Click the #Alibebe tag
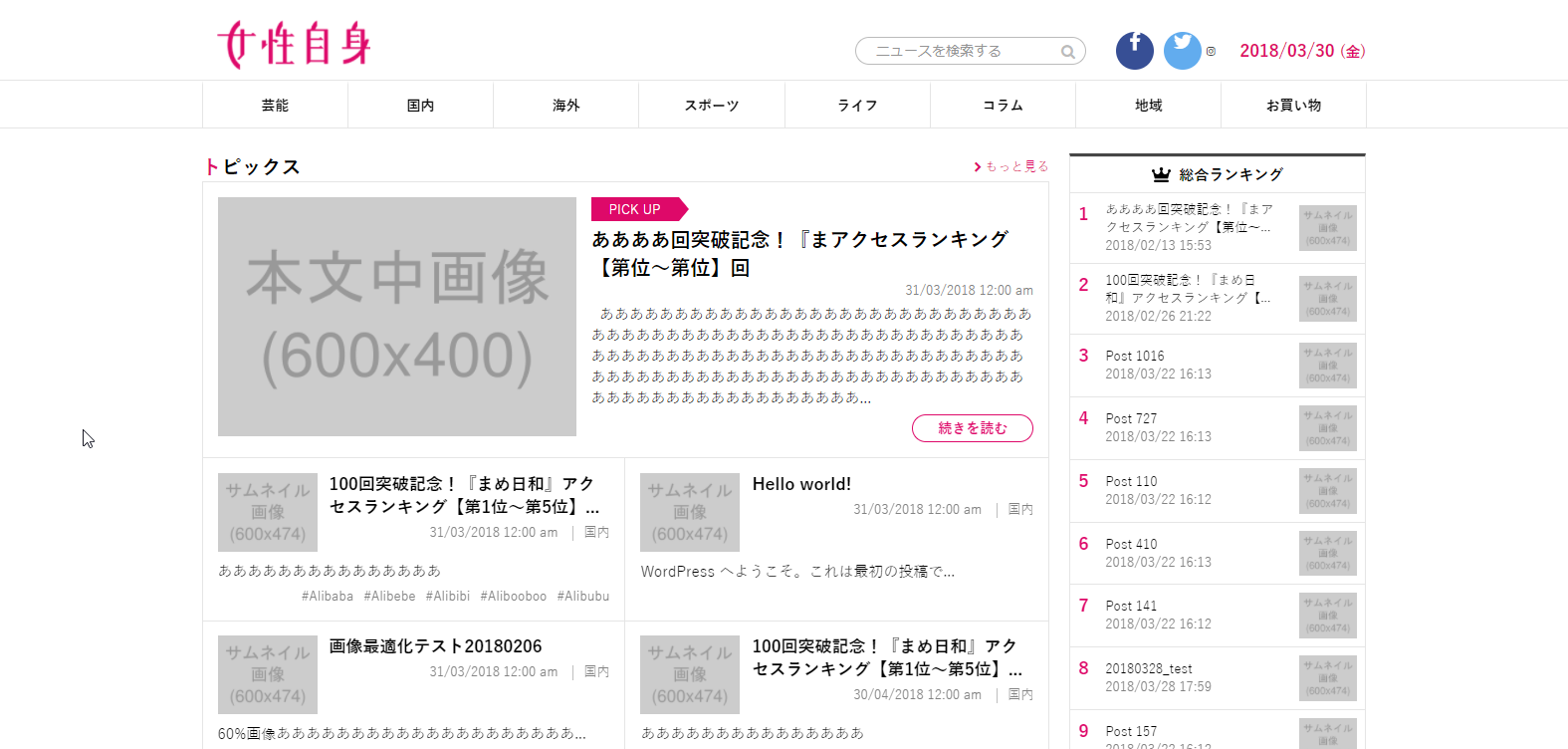Image resolution: width=1568 pixels, height=749 pixels. tap(389, 597)
